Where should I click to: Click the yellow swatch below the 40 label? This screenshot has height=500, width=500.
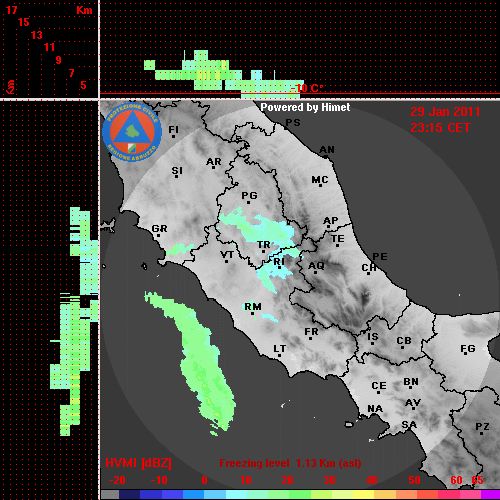tap(363, 495)
